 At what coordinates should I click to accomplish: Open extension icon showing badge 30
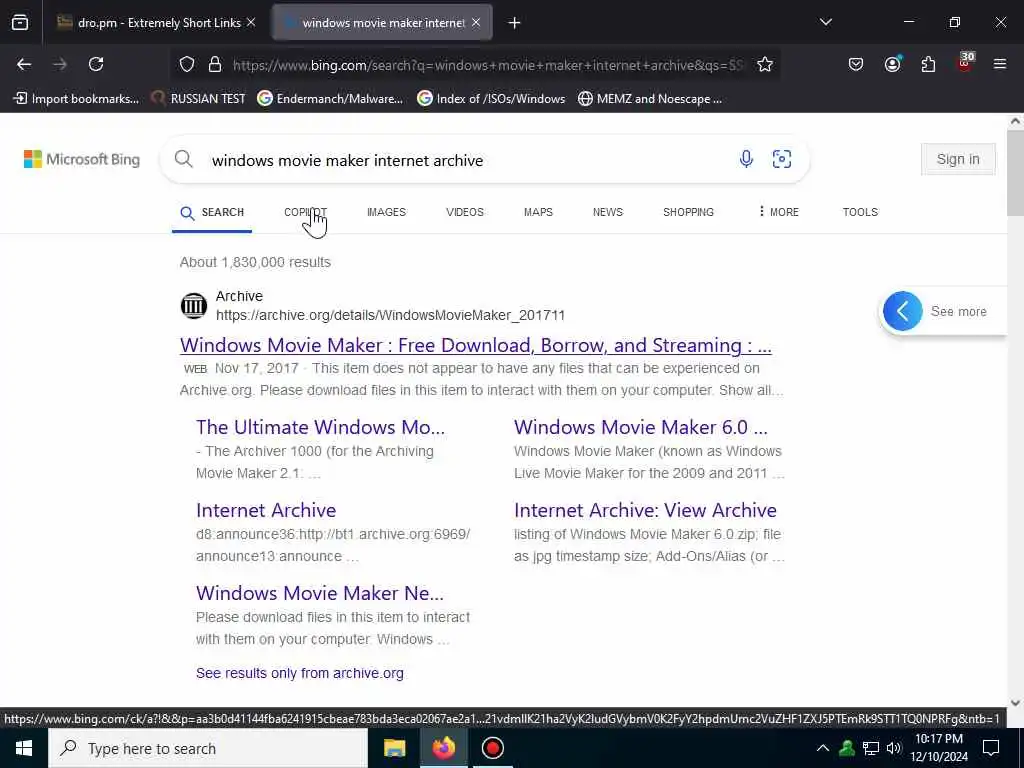click(965, 63)
